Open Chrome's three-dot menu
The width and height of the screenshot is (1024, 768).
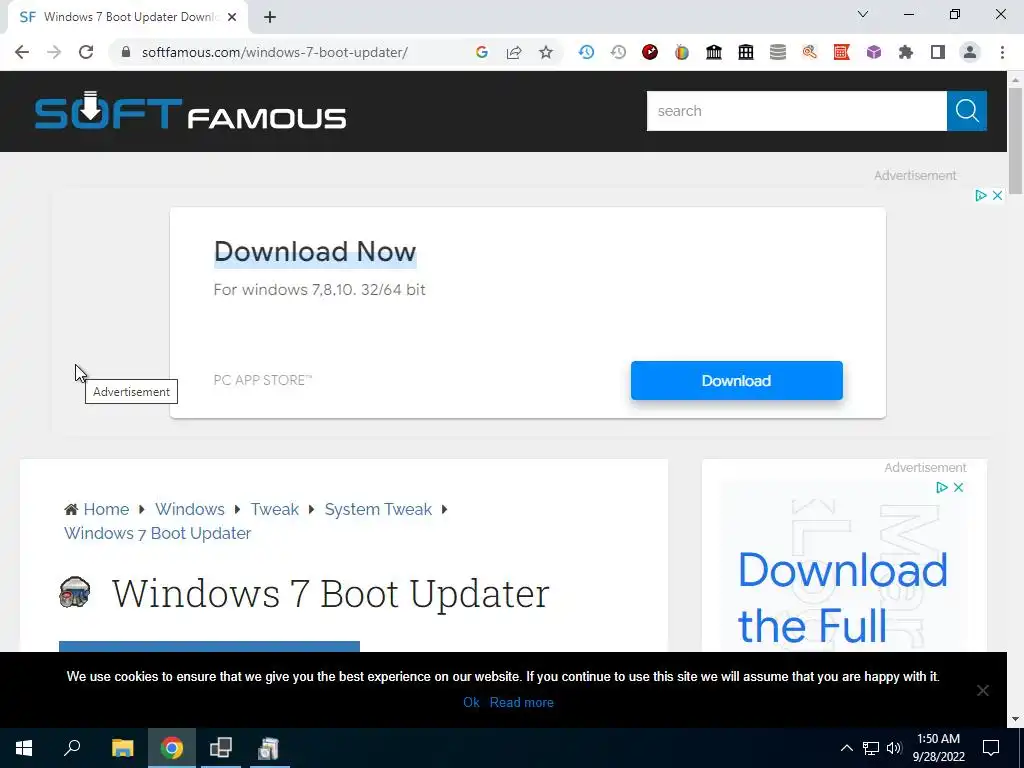coord(1002,52)
